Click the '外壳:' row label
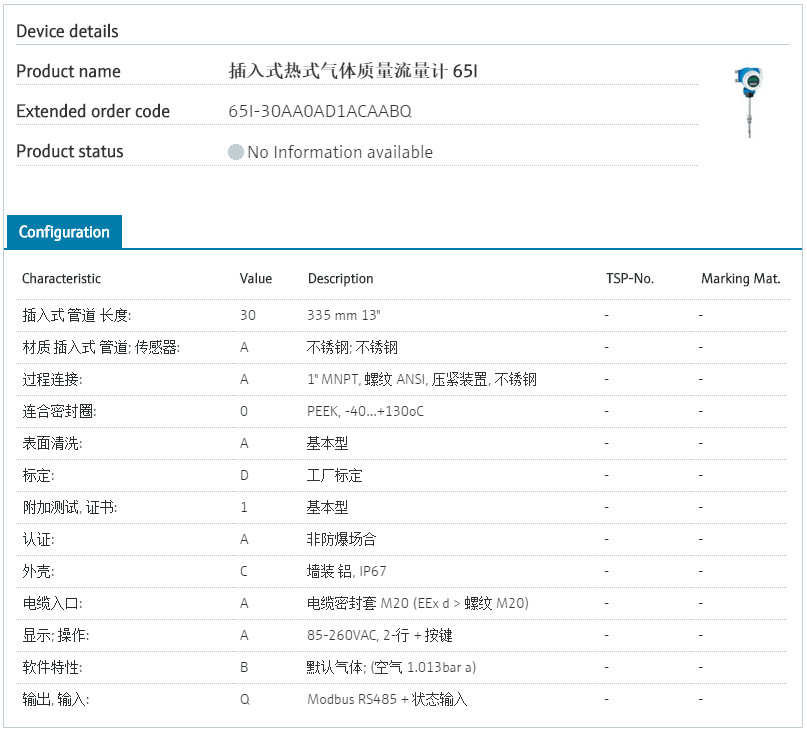This screenshot has width=807, height=735. point(38,571)
